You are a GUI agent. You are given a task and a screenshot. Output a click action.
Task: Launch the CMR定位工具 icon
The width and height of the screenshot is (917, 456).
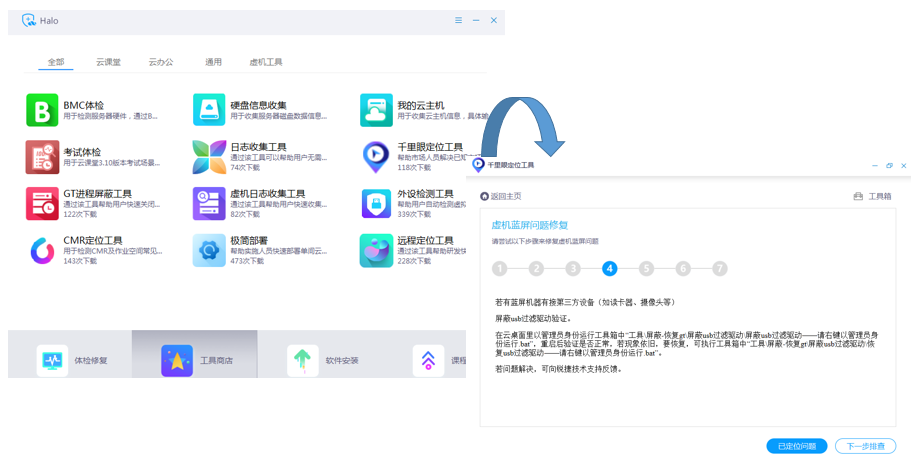42,250
